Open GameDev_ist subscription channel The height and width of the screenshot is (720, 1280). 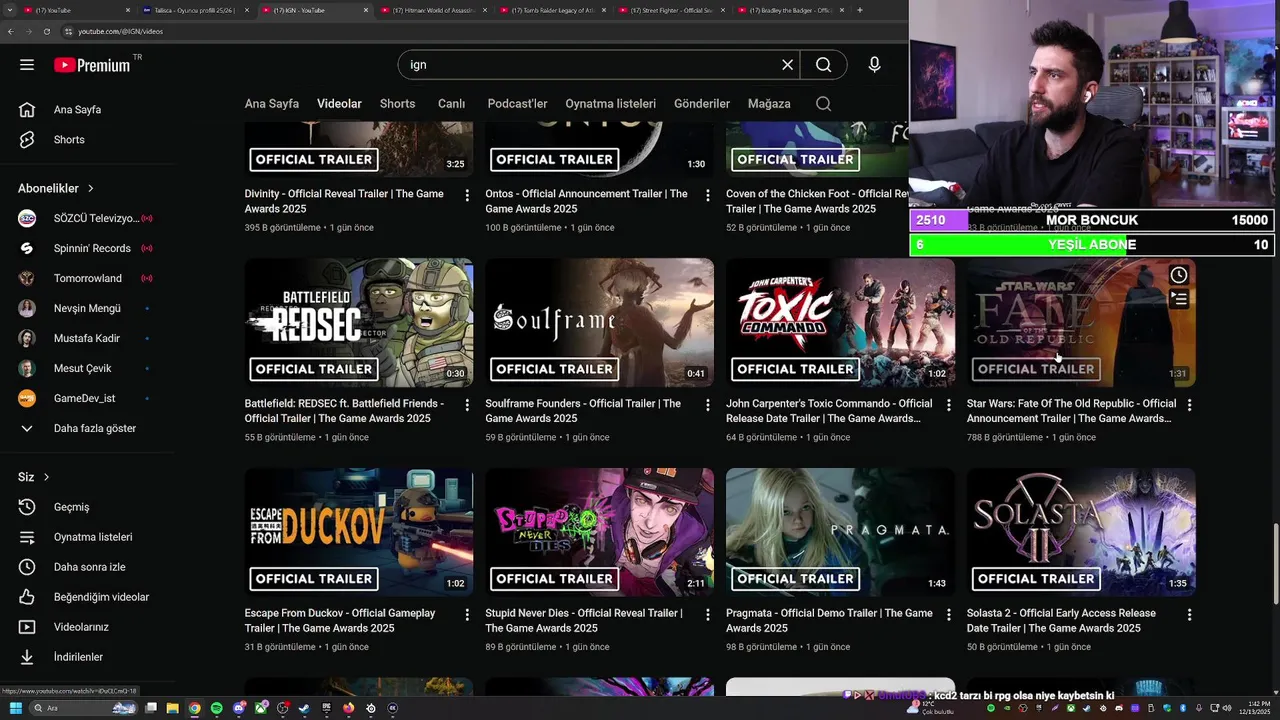86,398
